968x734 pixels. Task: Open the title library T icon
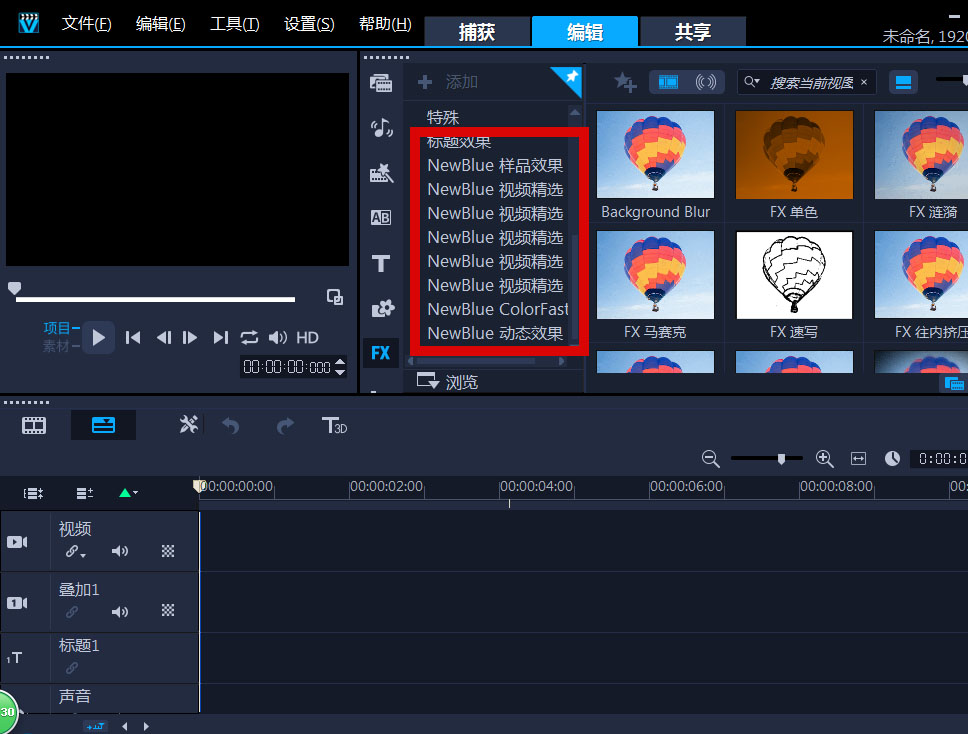pyautogui.click(x=381, y=264)
